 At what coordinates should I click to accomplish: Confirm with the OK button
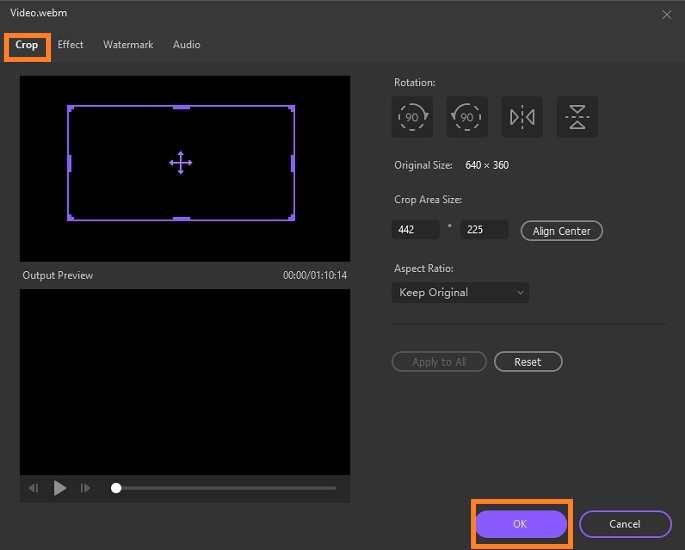click(520, 524)
